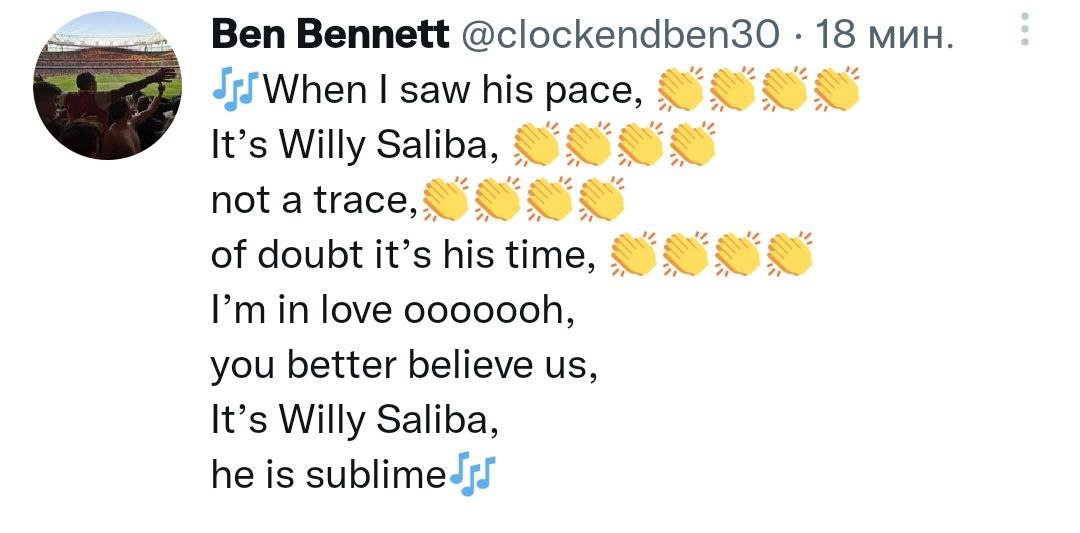Click the text "When I saw his pace,"
The image size is (1080, 533).
[449, 92]
